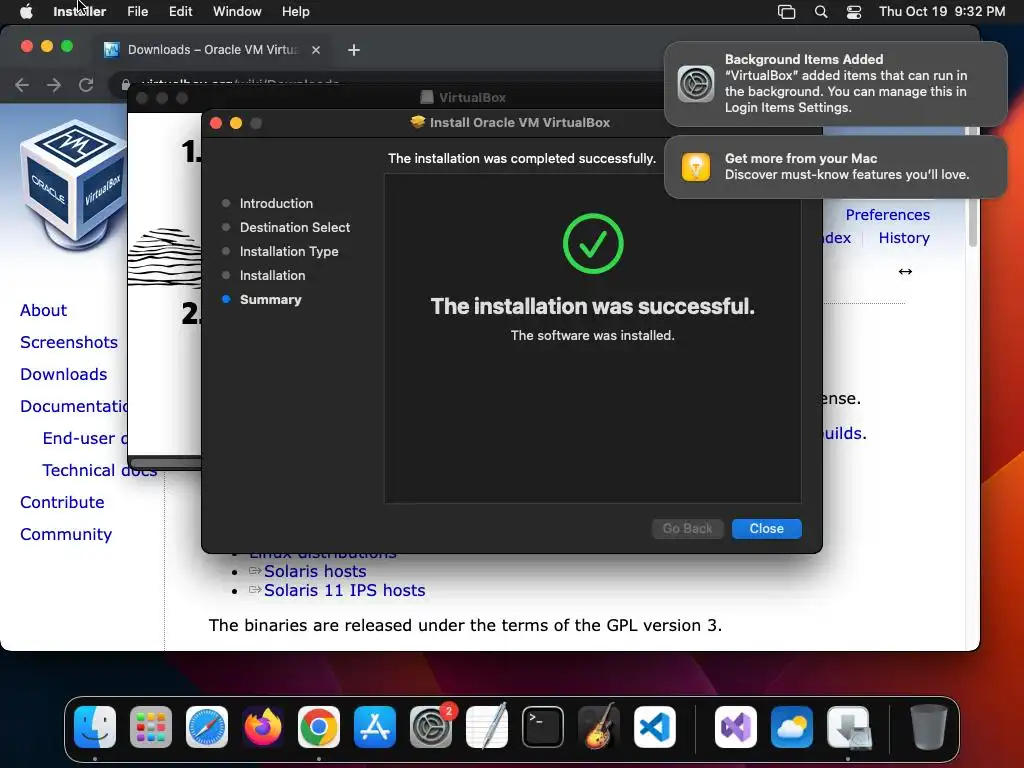
Task: Open Finder from the dock
Action: 95,727
